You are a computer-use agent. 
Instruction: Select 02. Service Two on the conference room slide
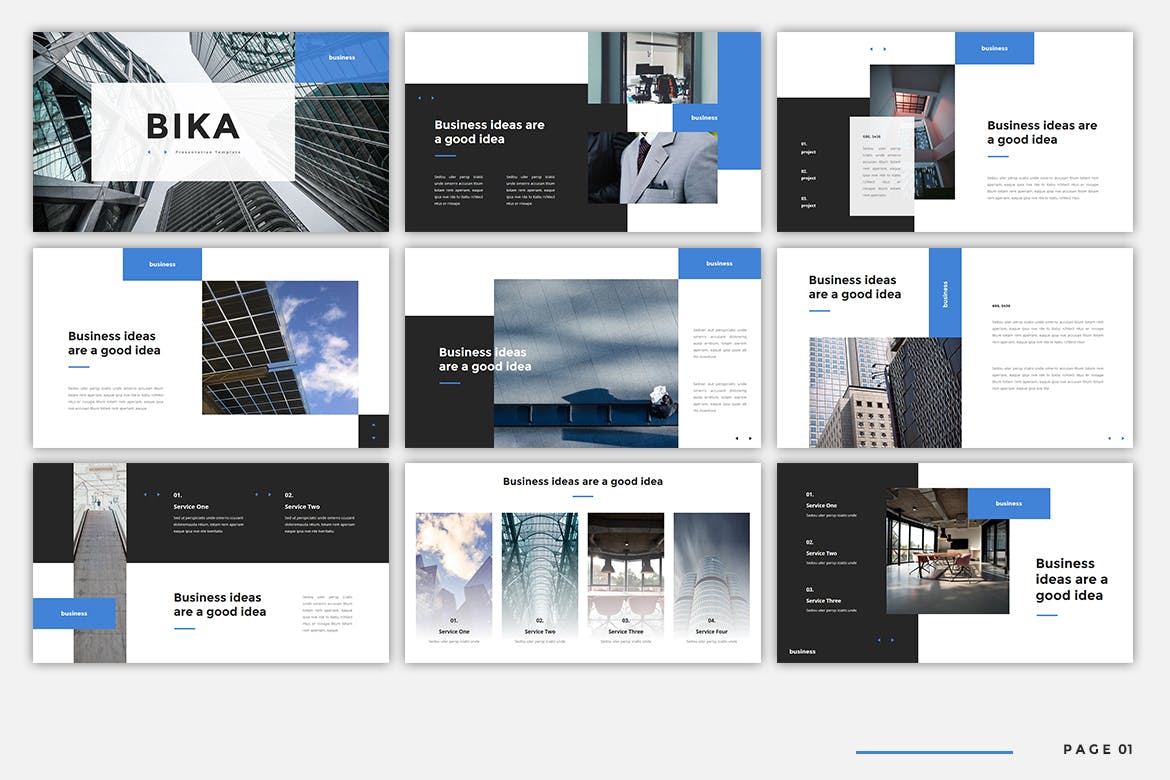[821, 548]
